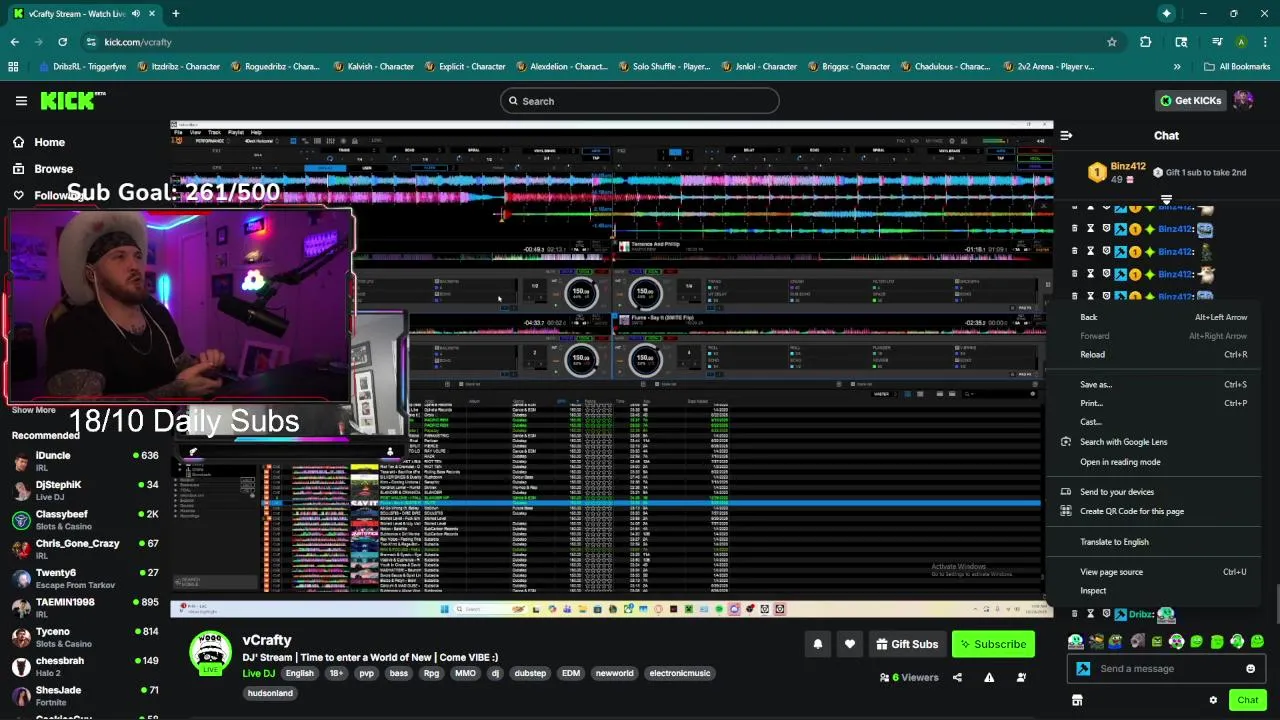Image resolution: width=1280 pixels, height=720 pixels.
Task: Report the stream with warning icon
Action: (x=989, y=677)
